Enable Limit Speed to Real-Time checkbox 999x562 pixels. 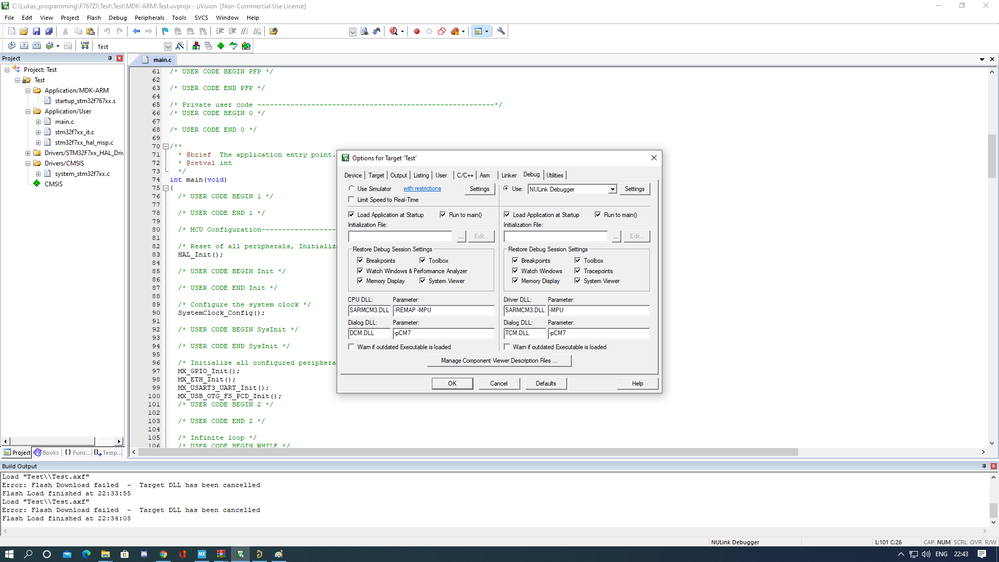352,199
